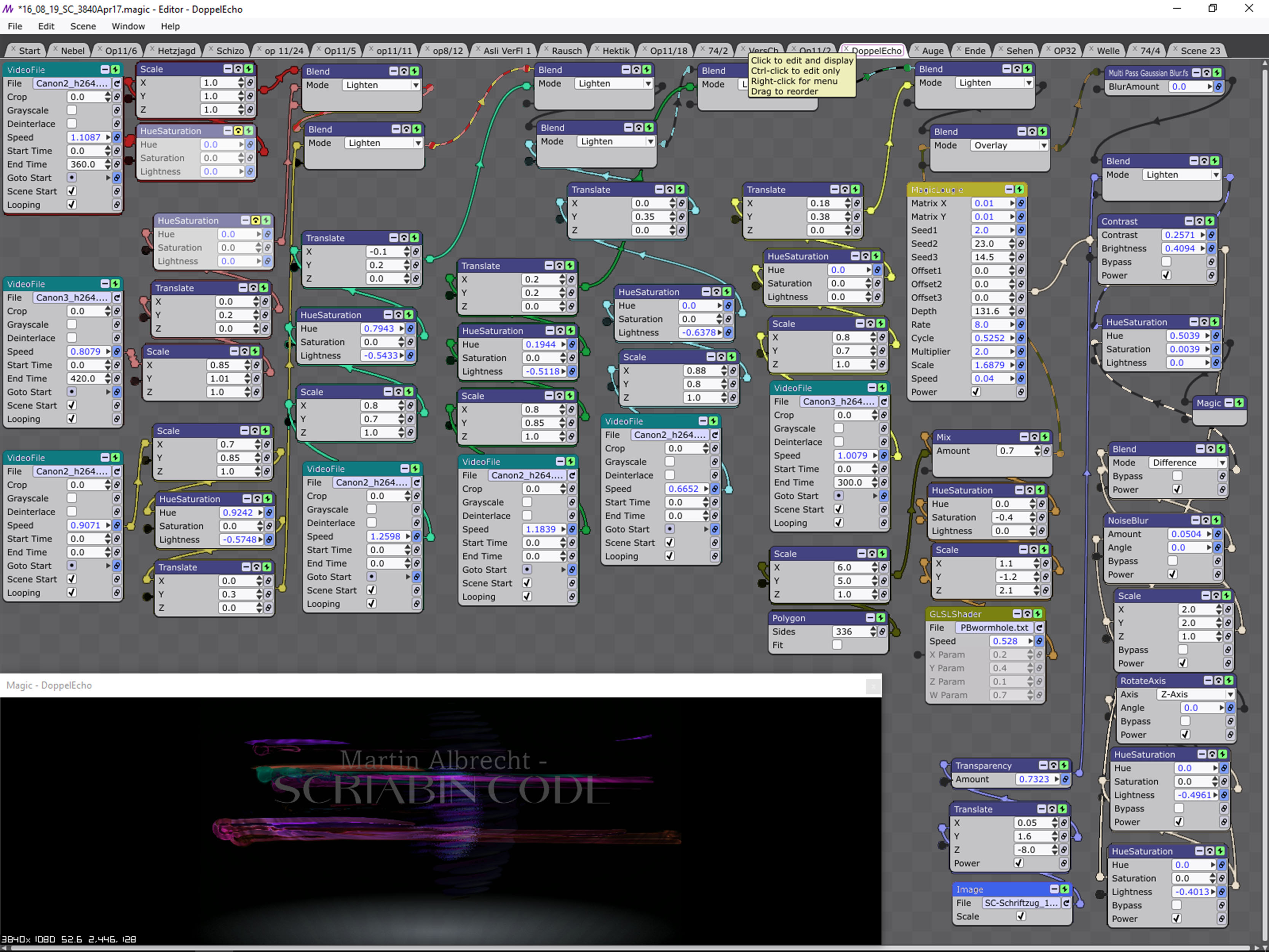Click the middle header icon on NoiseBlur node

[1206, 520]
